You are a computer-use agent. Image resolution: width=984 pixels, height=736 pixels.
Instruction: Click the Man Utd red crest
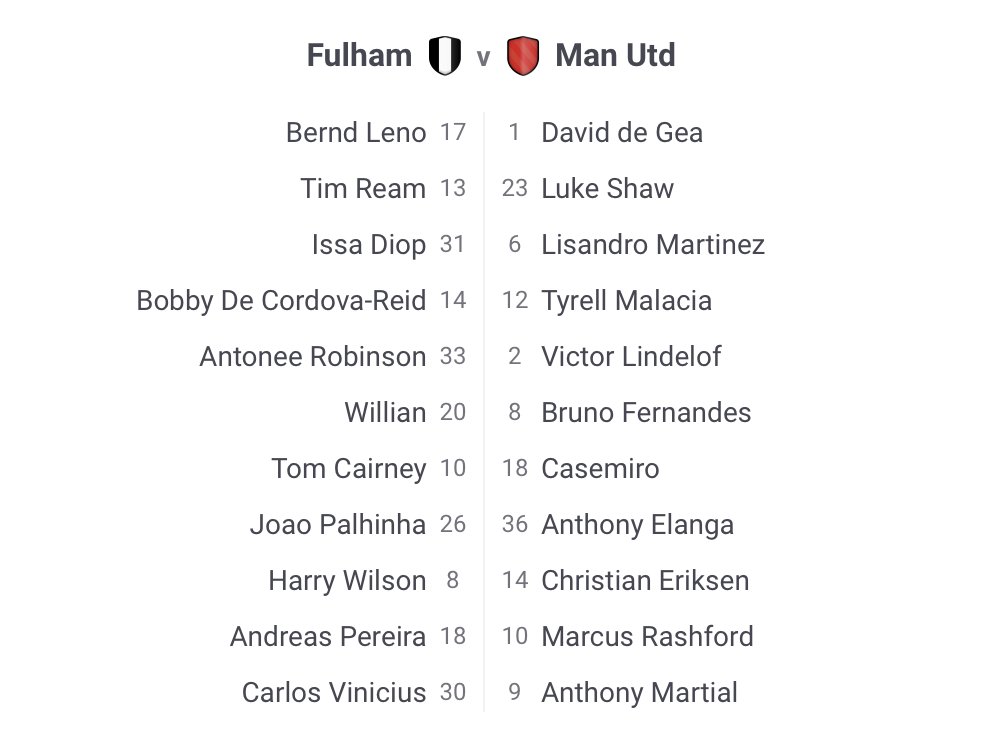tap(522, 56)
